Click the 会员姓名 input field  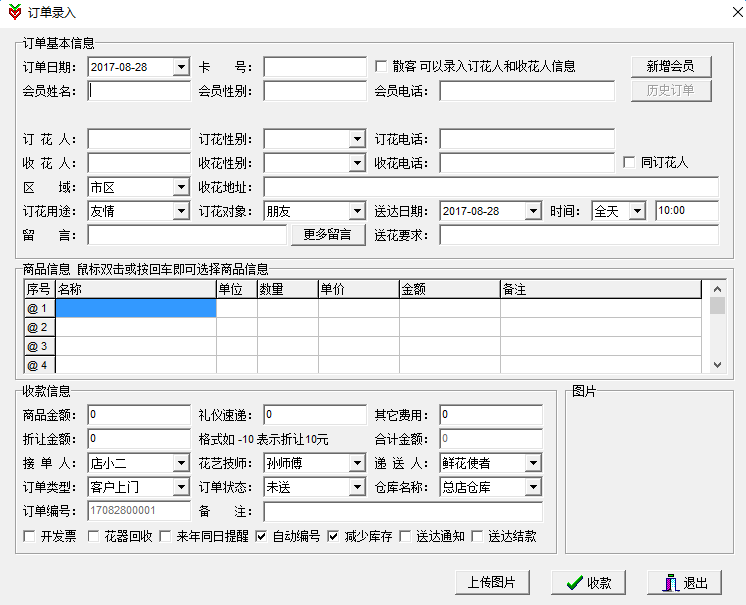click(x=139, y=91)
